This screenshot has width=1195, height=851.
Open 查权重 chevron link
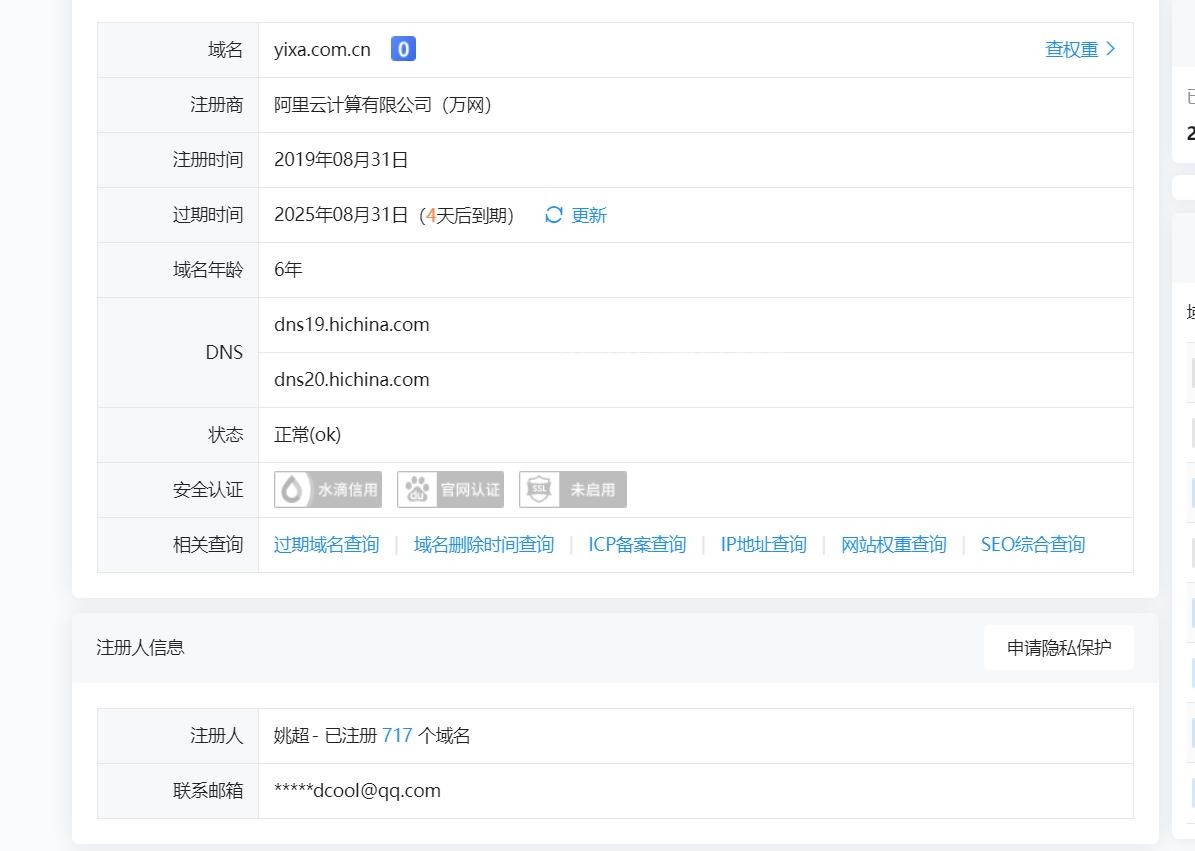pyautogui.click(x=1080, y=49)
